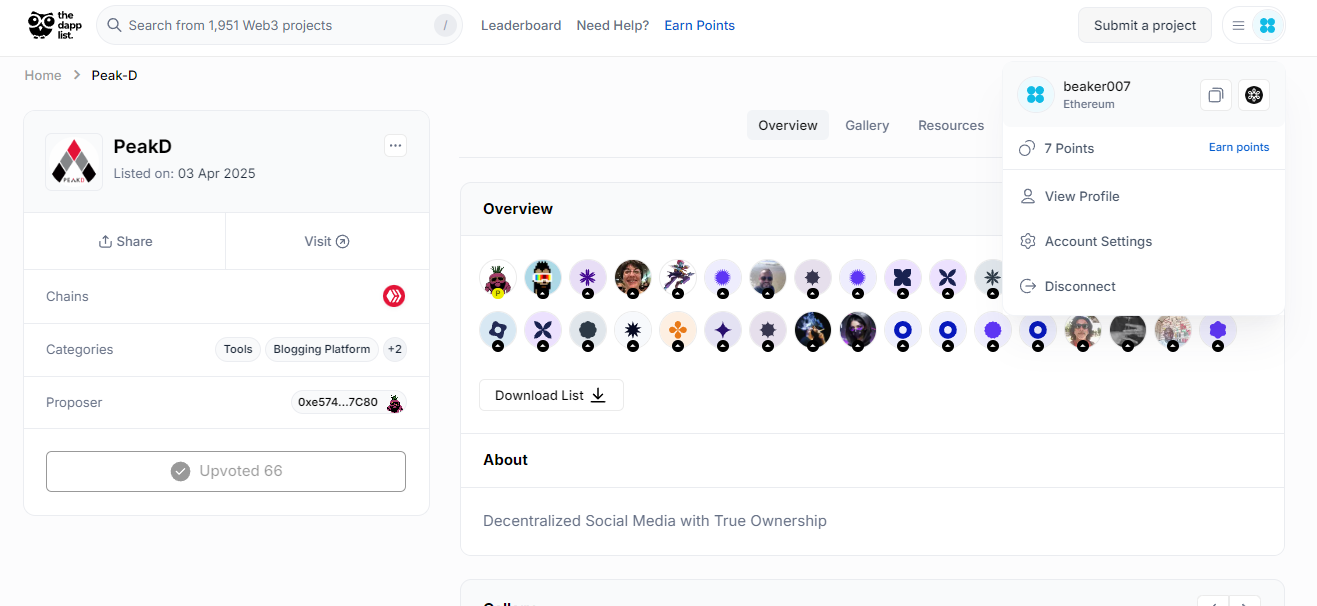Open PeakD three-dots options menu
This screenshot has width=1317, height=606.
pyautogui.click(x=396, y=146)
